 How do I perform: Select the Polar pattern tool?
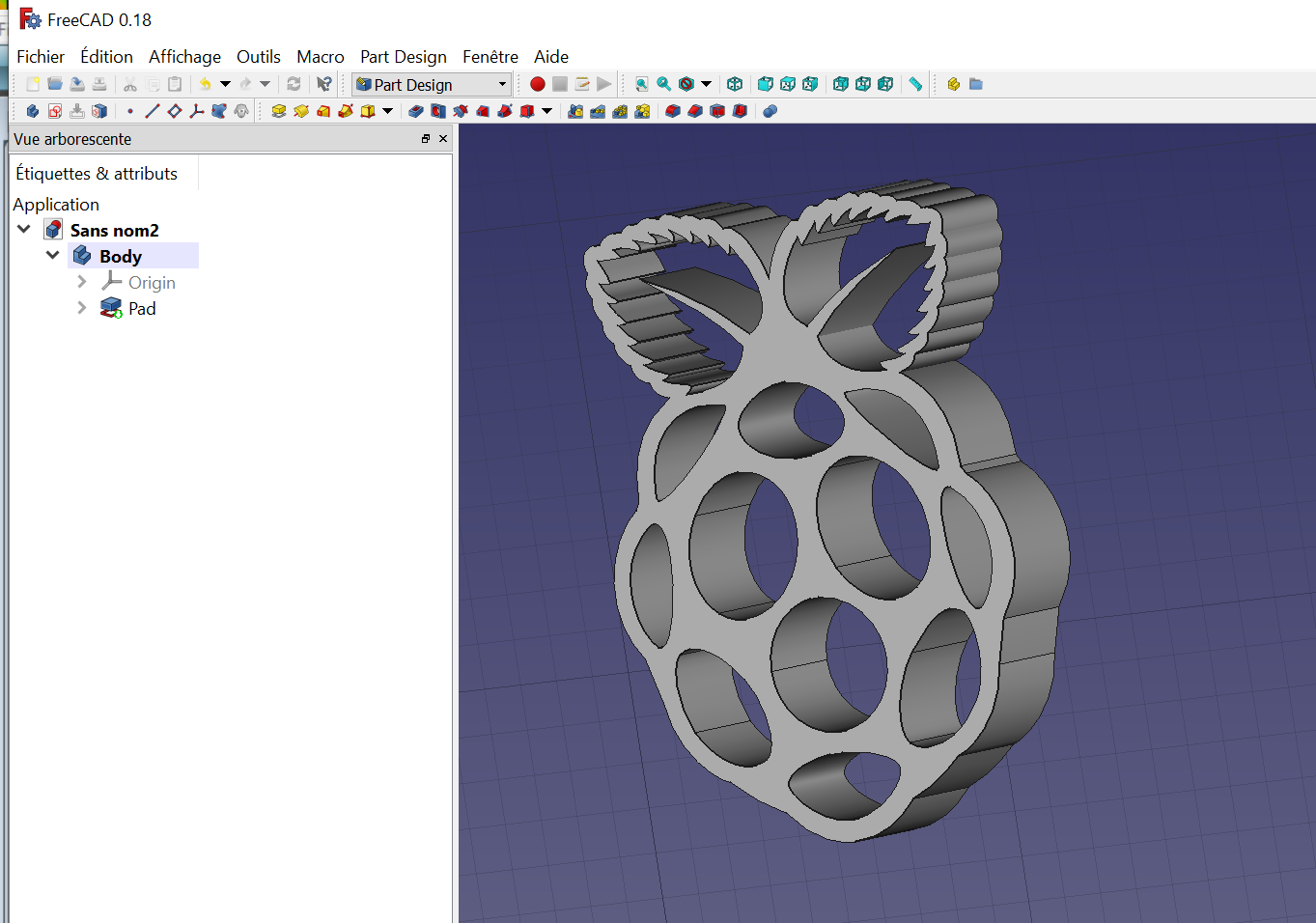(620, 111)
